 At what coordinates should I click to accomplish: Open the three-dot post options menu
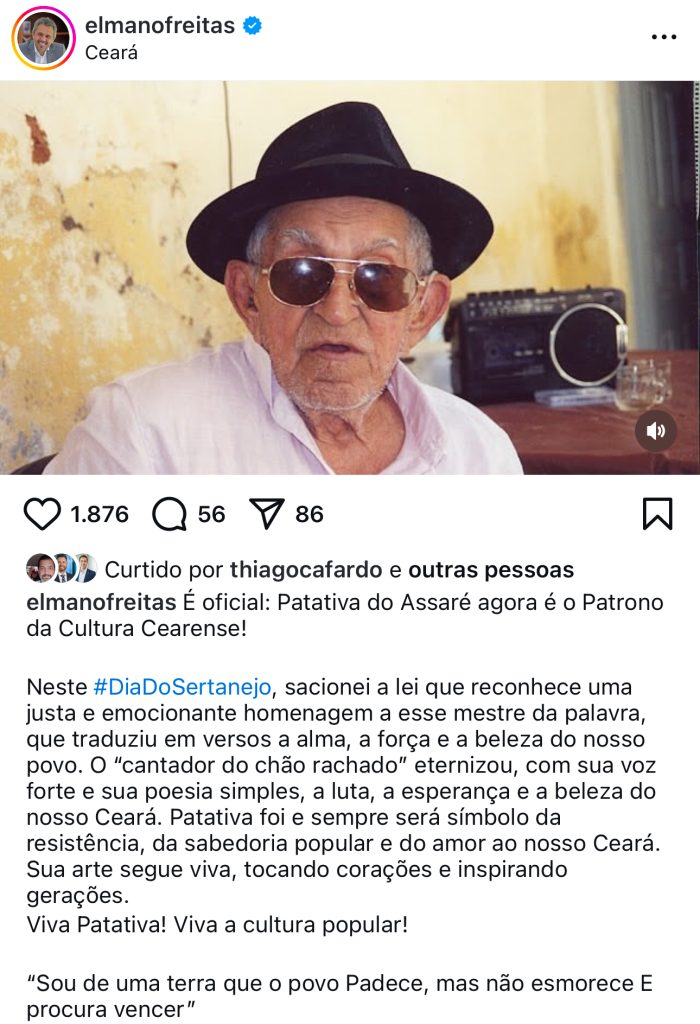[664, 37]
